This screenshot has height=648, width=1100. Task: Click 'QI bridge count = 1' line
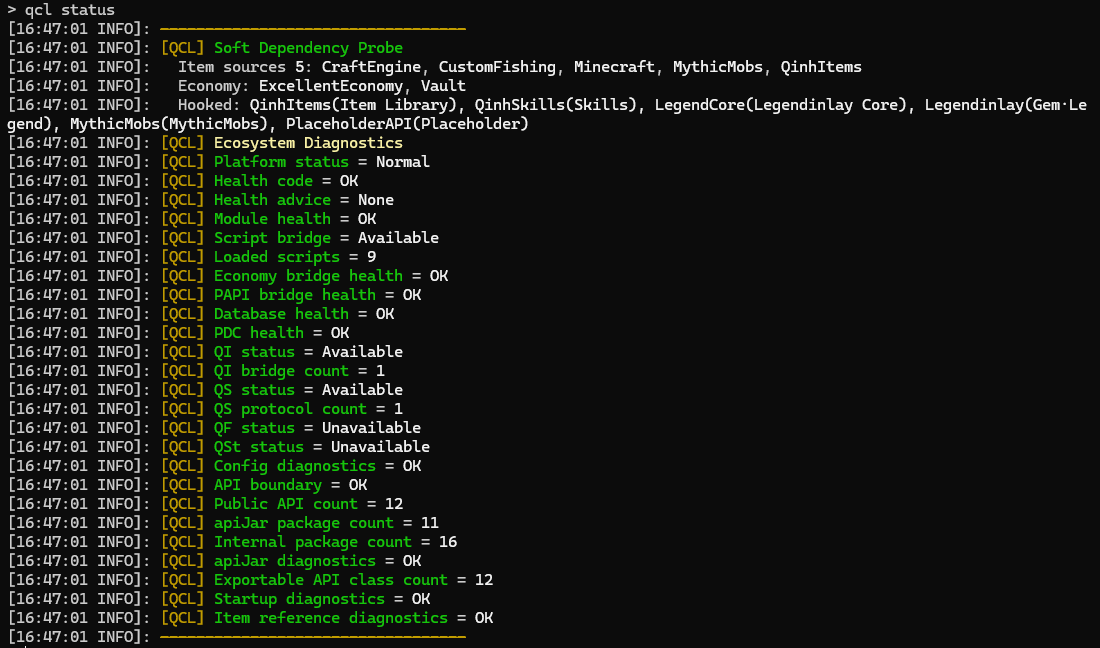pos(300,370)
